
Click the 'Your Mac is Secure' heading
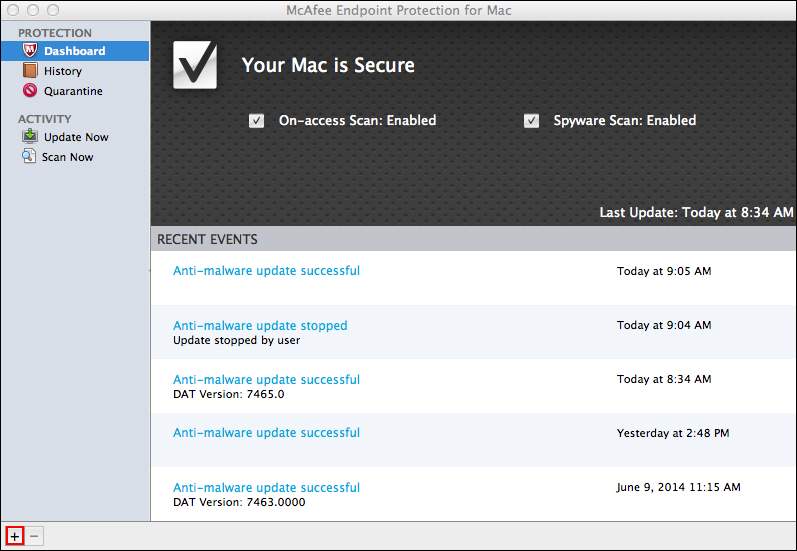point(328,65)
